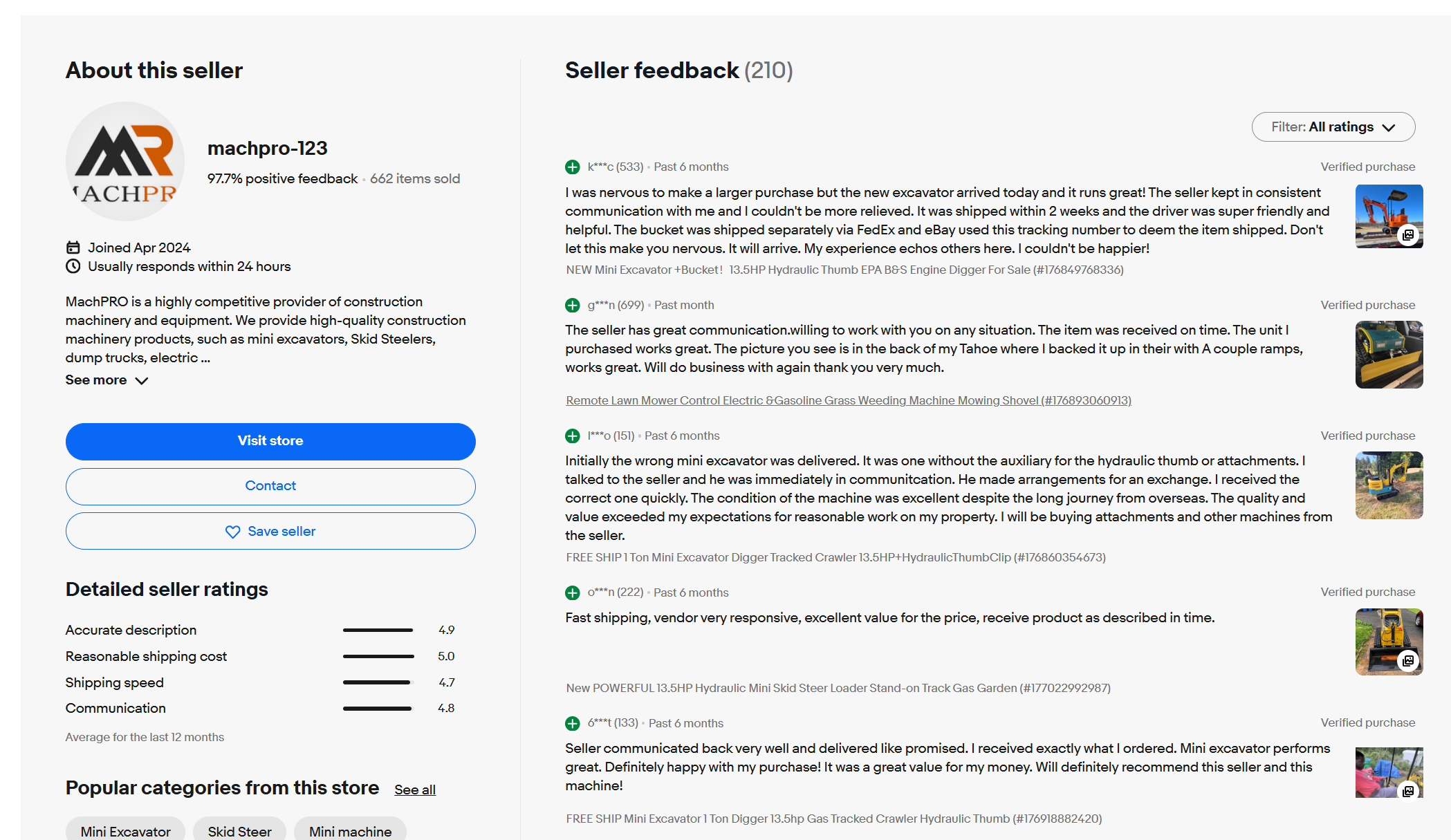Open the yellow mini excavator review thumbnail
This screenshot has width=1451, height=840.
(x=1389, y=485)
